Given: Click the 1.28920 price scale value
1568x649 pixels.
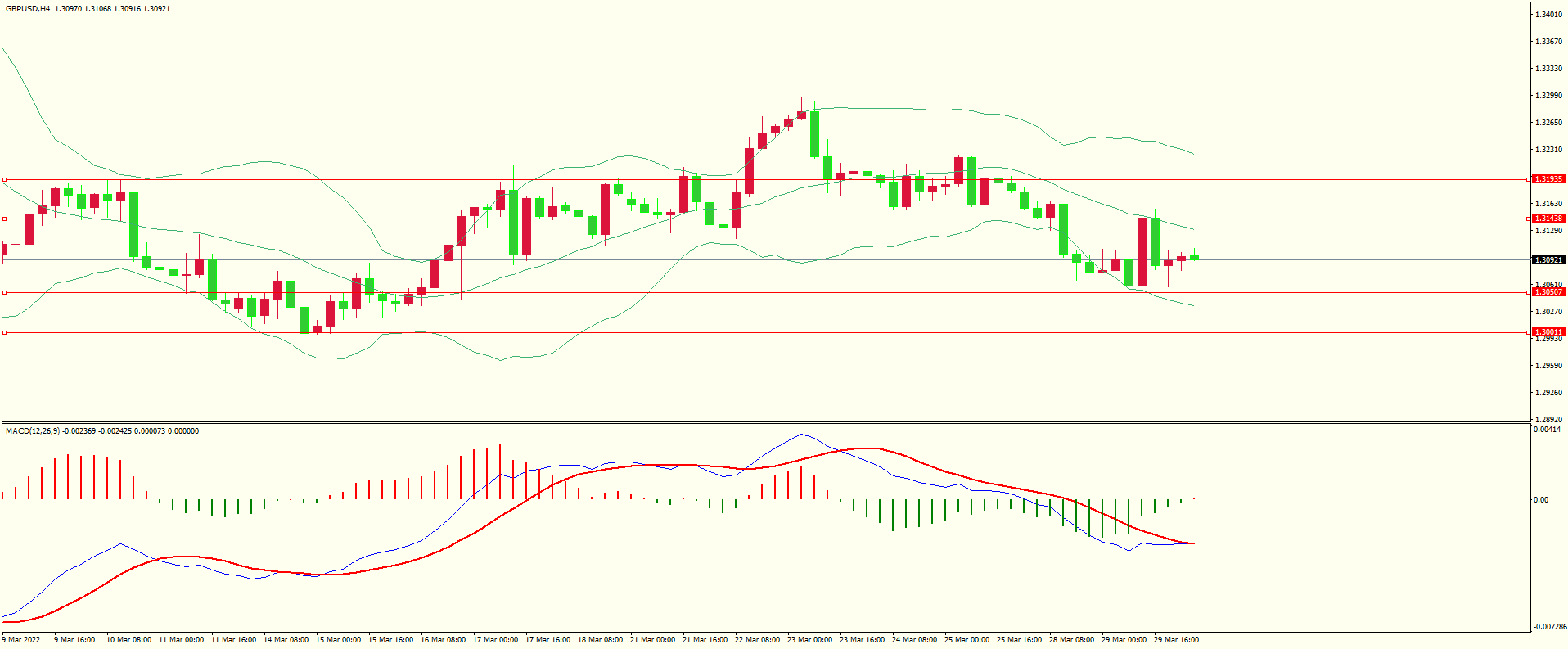Looking at the screenshot, I should (x=1548, y=419).
